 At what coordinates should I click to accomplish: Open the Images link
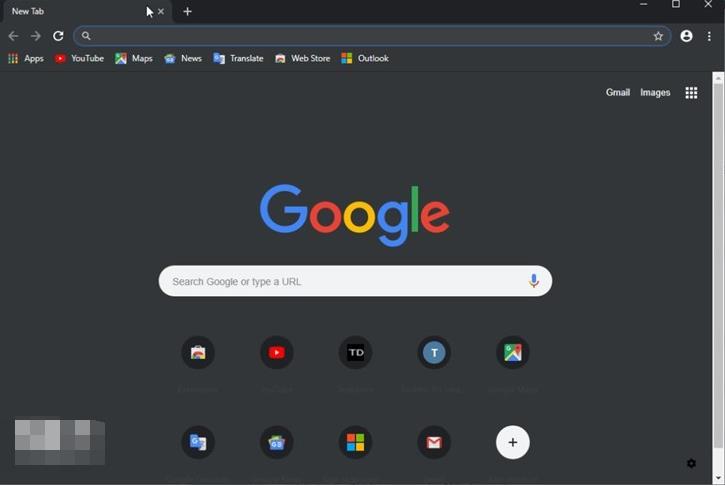[655, 92]
